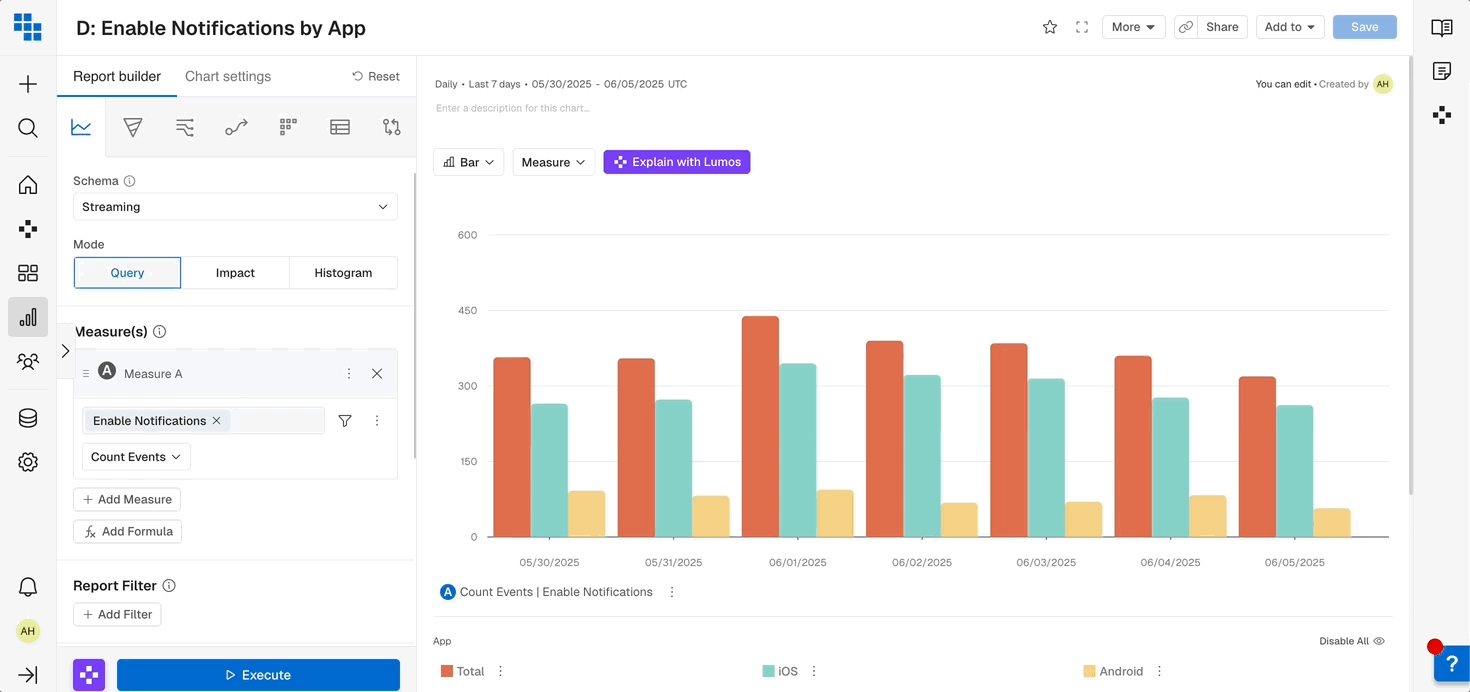This screenshot has width=1470, height=692.
Task: Select the line trend report type icon
Action: pyautogui.click(x=81, y=127)
